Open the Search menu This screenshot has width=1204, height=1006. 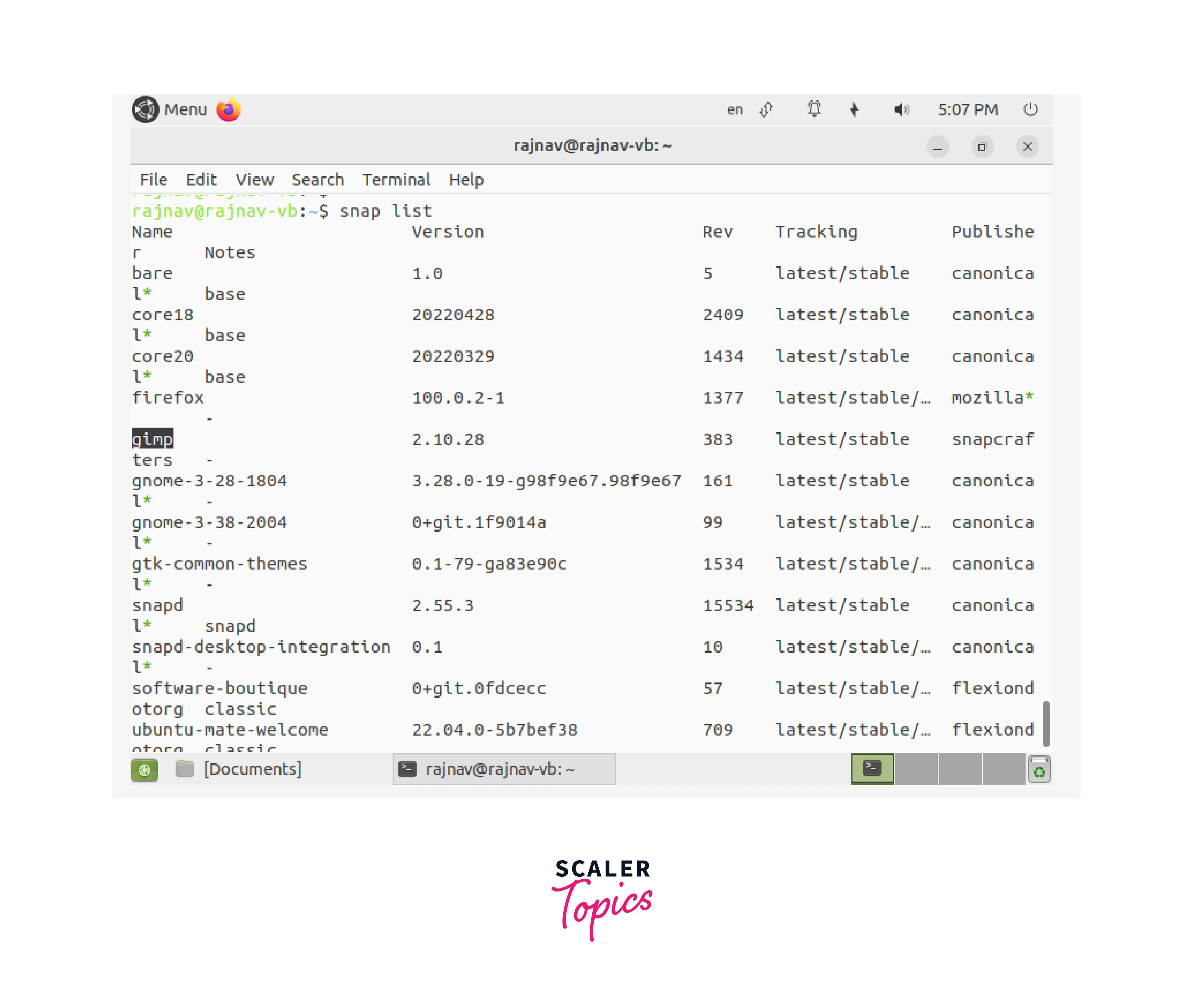pyautogui.click(x=318, y=180)
